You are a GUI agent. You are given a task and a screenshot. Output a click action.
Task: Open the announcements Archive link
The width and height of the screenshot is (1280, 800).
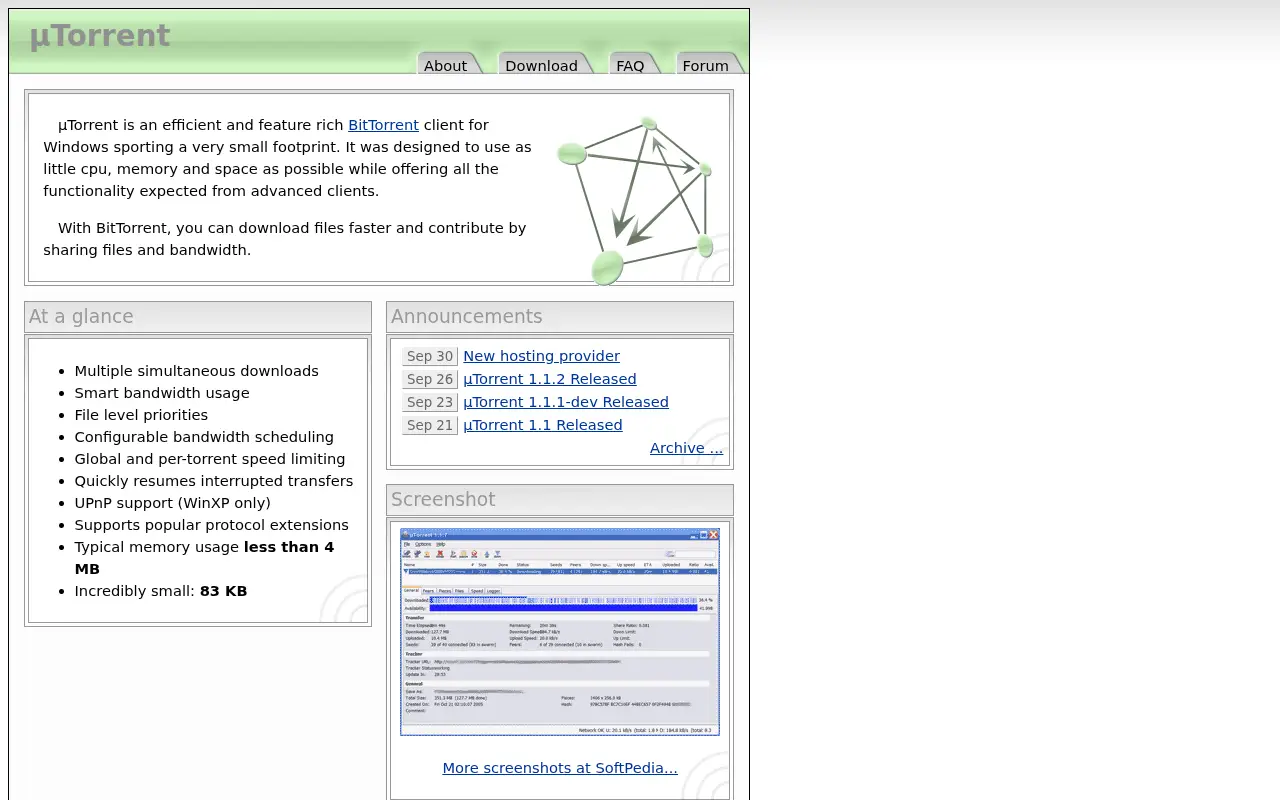click(x=686, y=448)
